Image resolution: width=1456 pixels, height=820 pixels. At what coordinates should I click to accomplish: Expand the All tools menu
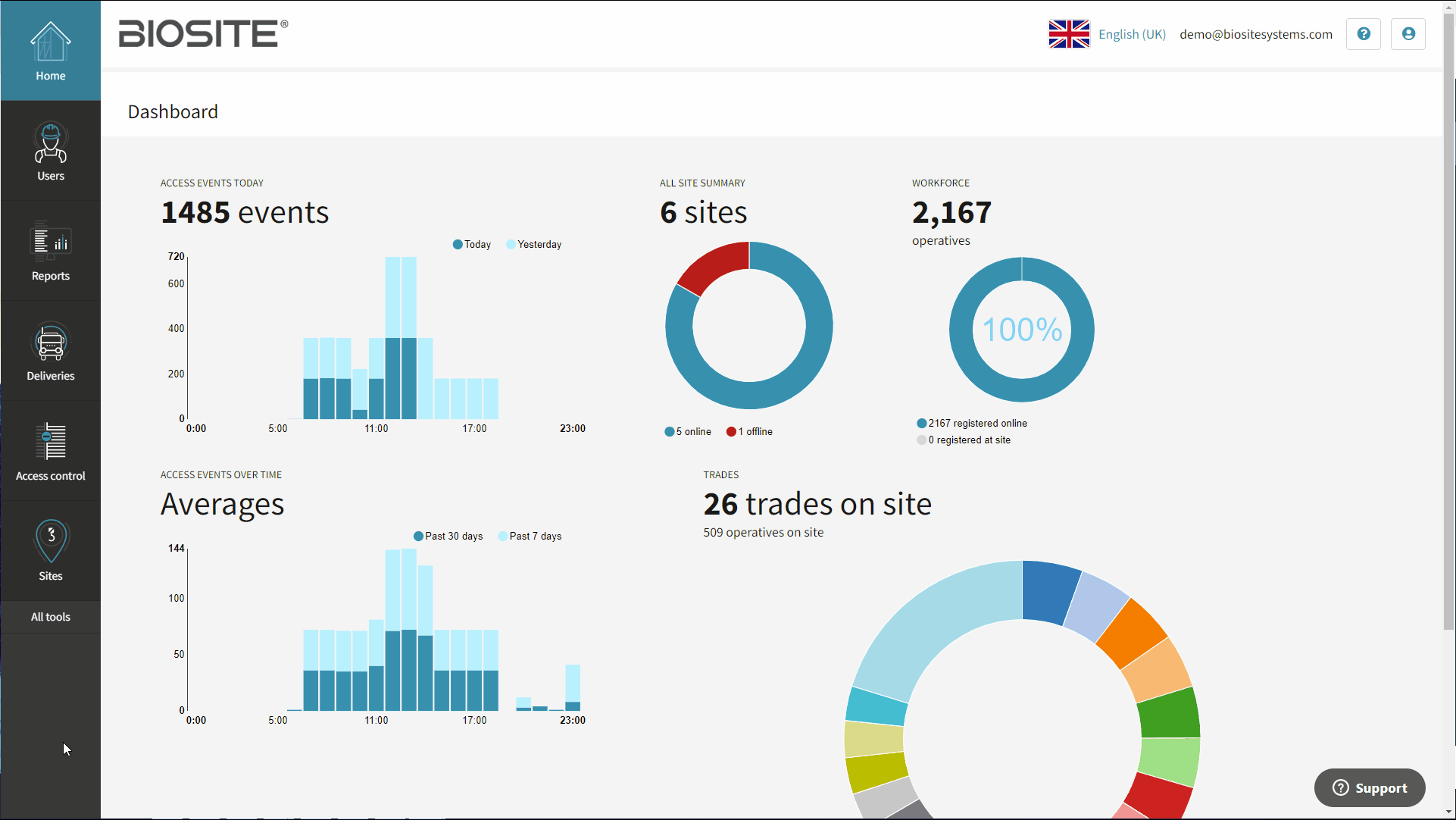[50, 617]
